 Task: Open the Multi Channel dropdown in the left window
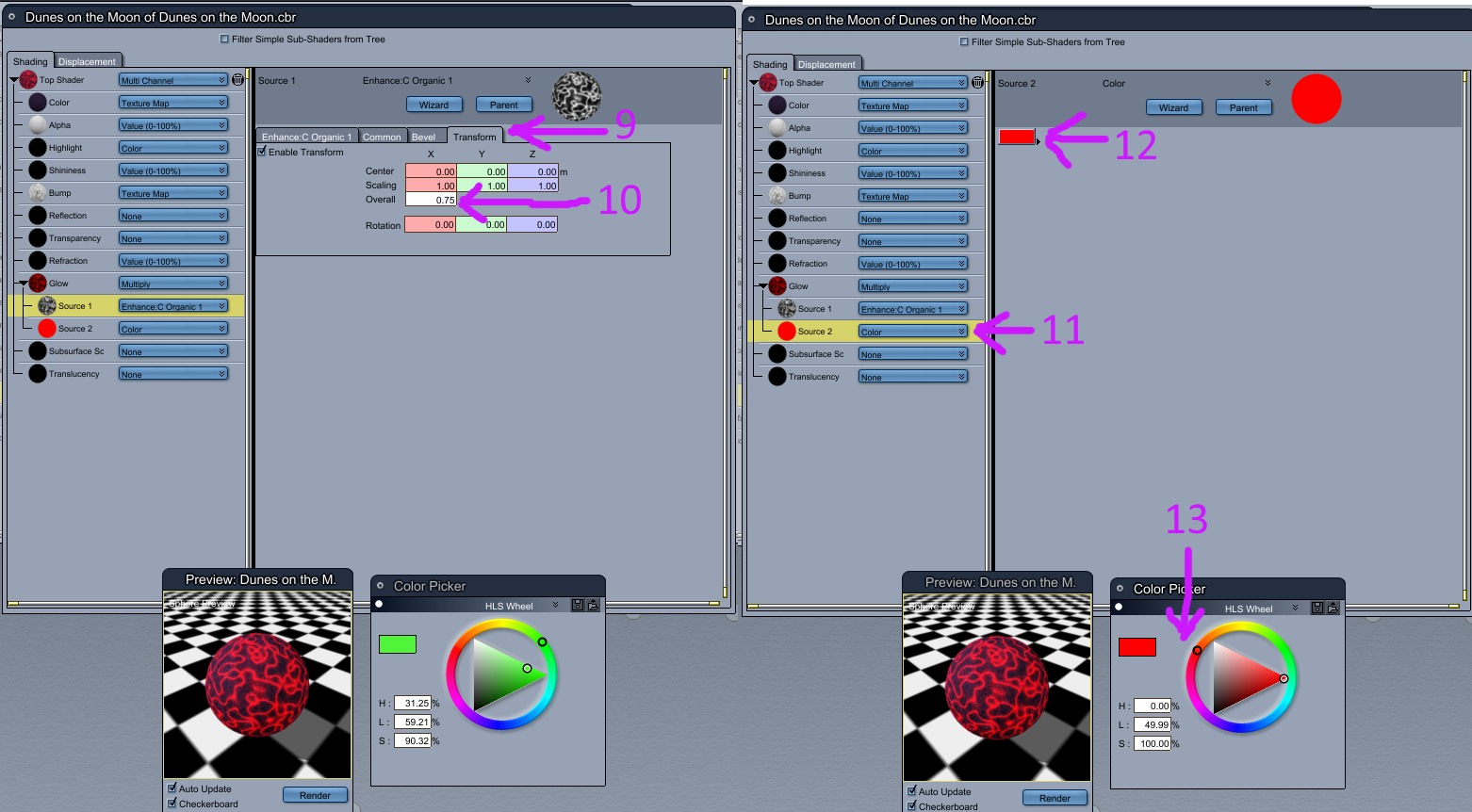173,80
